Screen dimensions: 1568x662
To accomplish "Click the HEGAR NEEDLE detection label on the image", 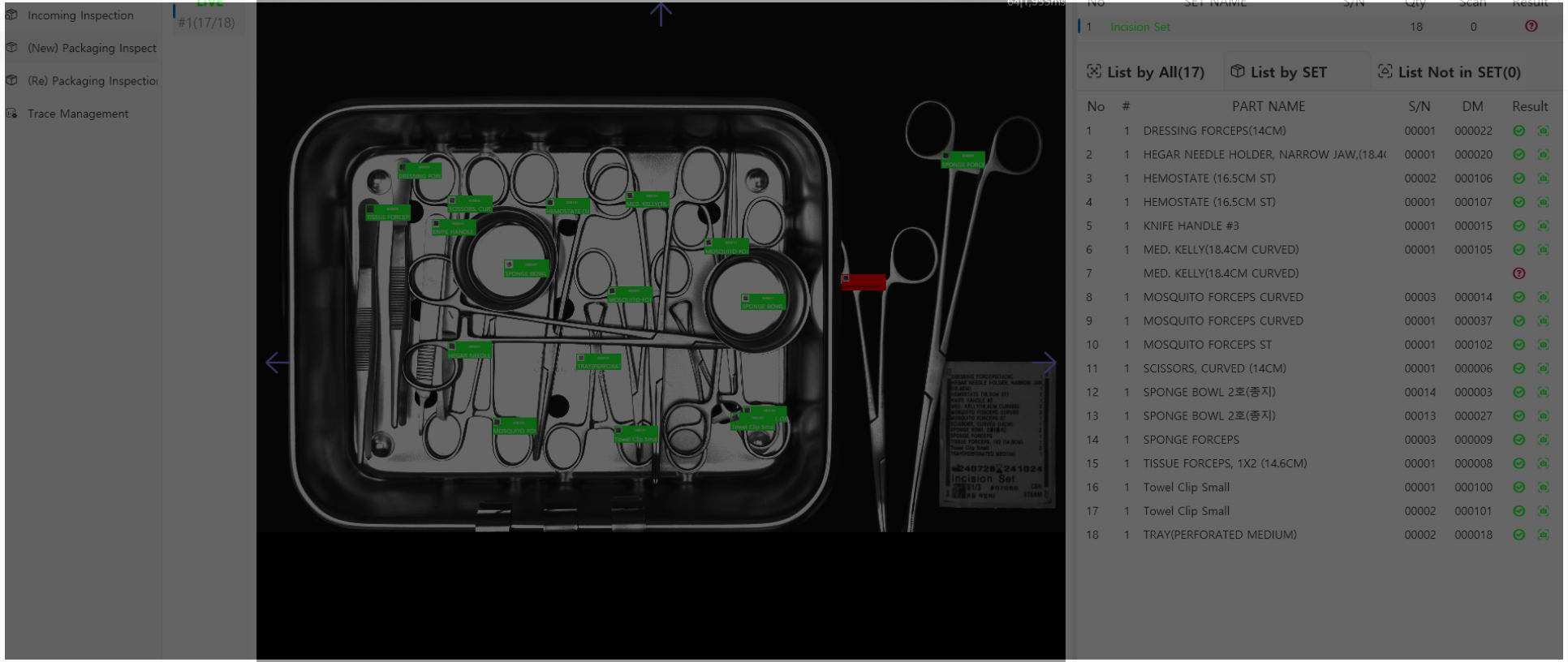I will point(469,350).
